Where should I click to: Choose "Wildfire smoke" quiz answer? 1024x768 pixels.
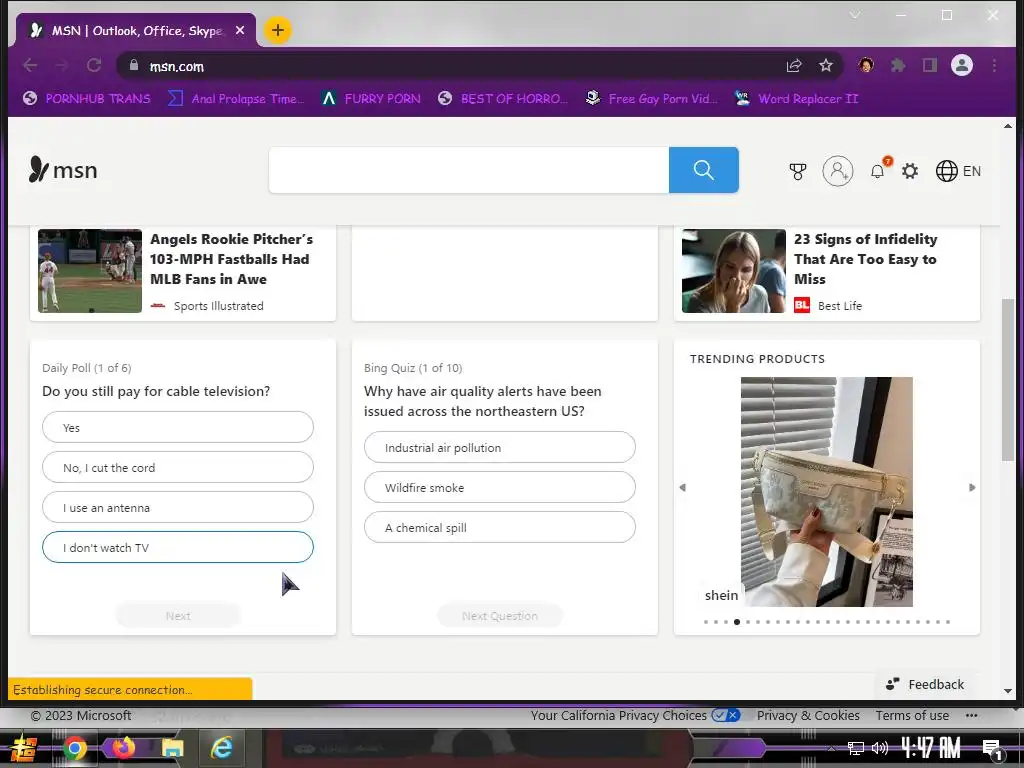(x=500, y=487)
